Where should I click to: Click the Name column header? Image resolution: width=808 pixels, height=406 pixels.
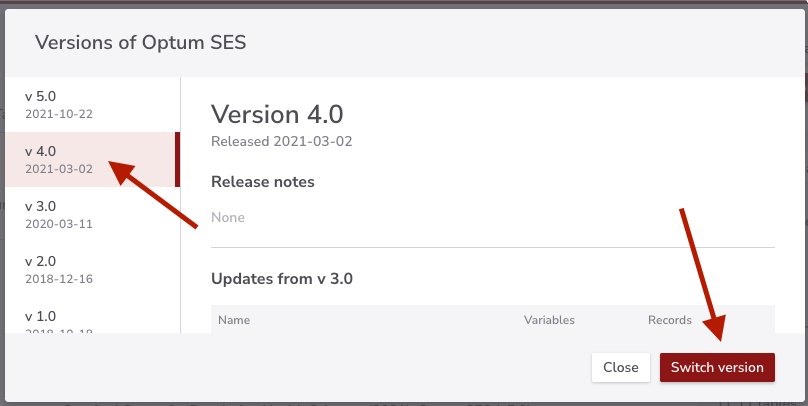click(234, 320)
